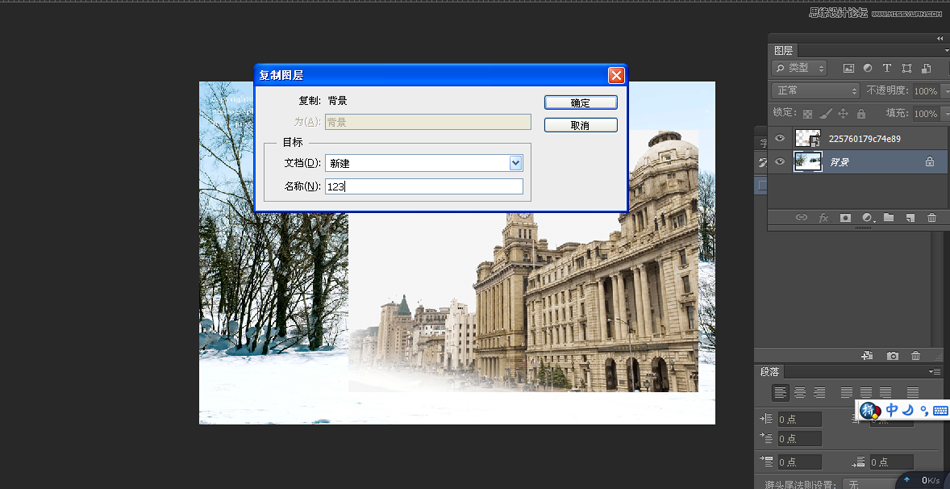
Task: Filter layers by text type icon
Action: pos(887,68)
